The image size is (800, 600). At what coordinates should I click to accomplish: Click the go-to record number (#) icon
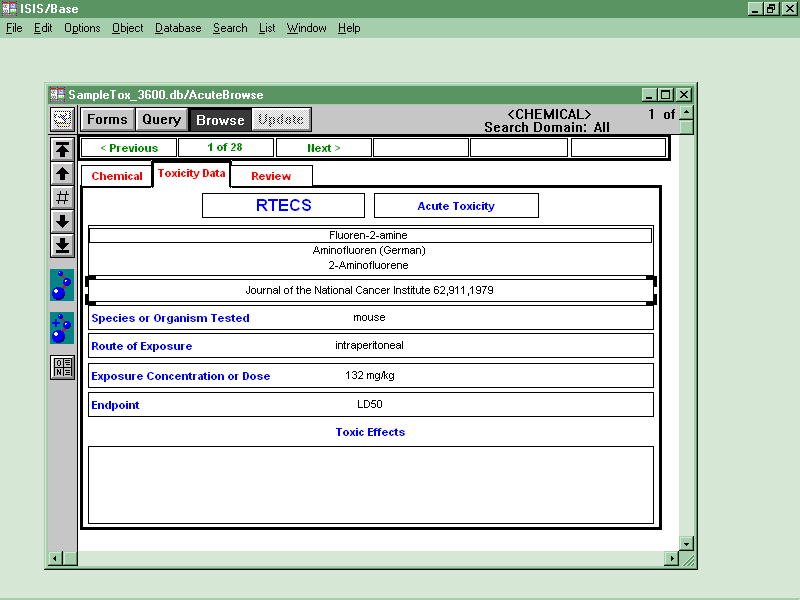pos(62,197)
